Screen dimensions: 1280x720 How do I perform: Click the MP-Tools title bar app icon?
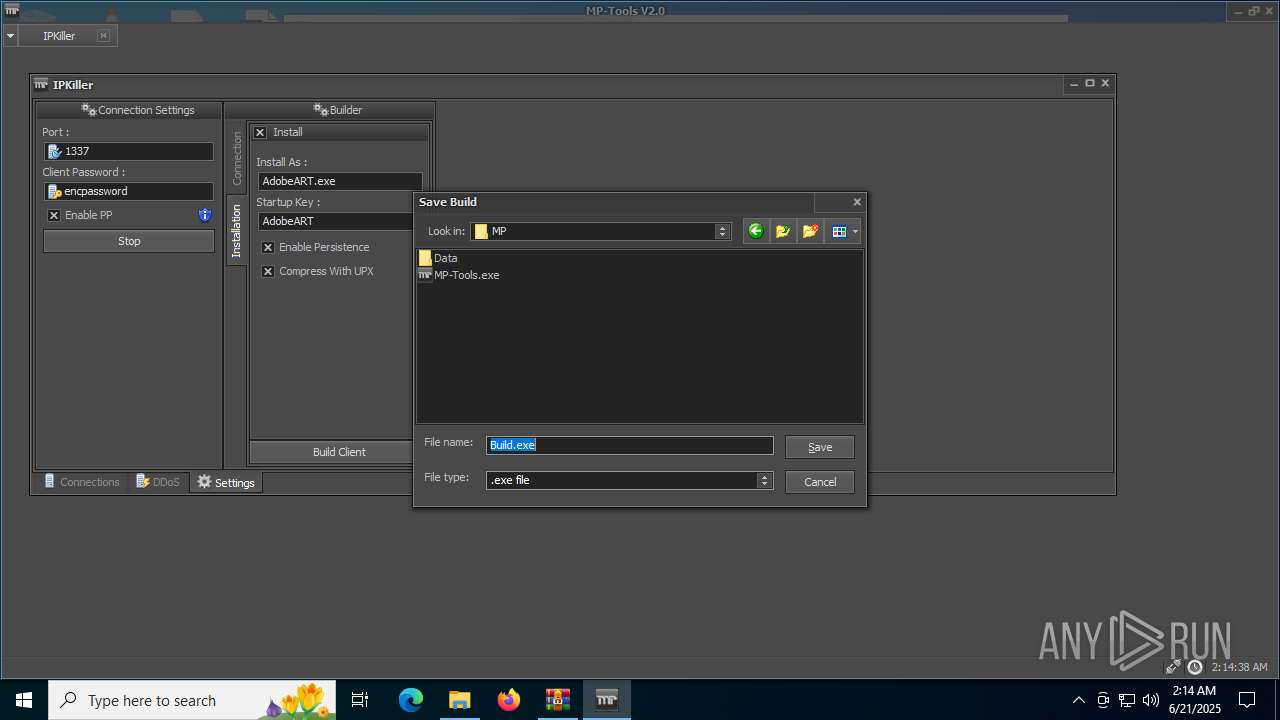coord(12,11)
